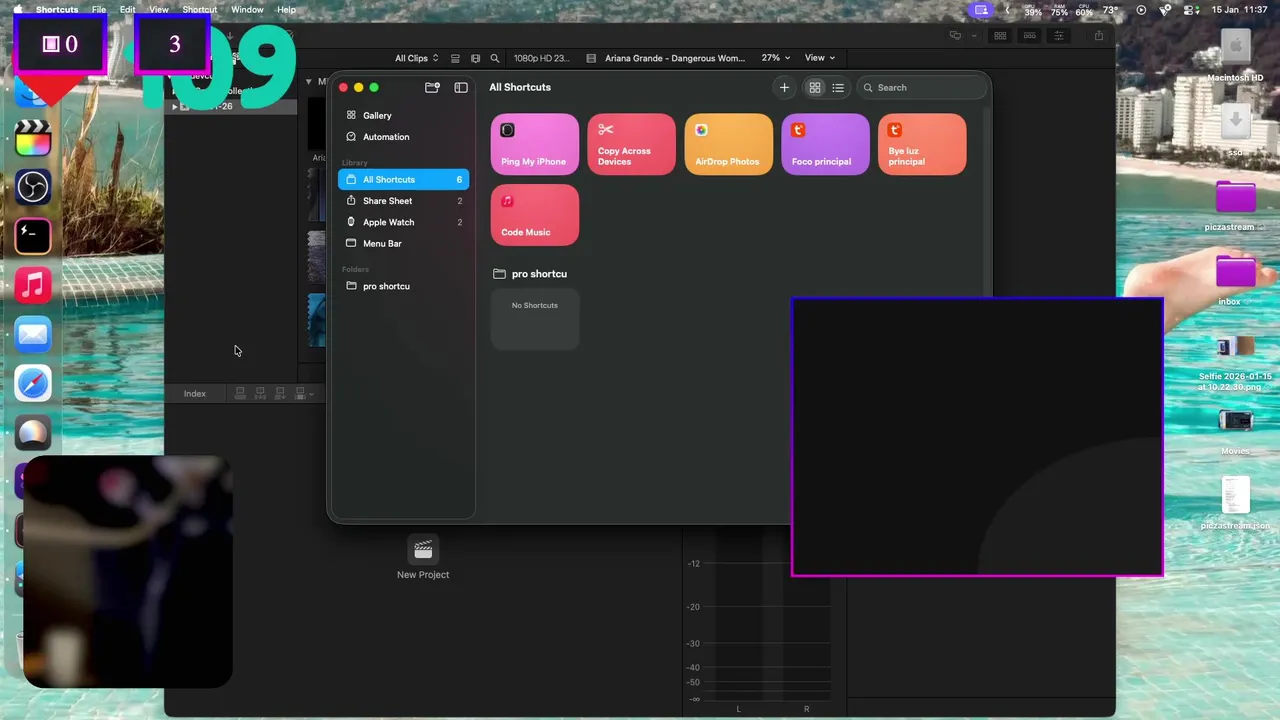
Task: Click the clip appearance icon beside All Clips
Action: (456, 58)
